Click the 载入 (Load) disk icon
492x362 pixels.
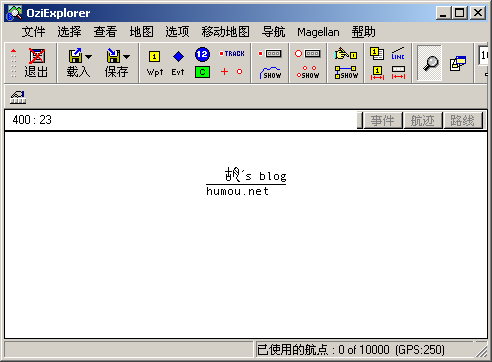[76, 56]
